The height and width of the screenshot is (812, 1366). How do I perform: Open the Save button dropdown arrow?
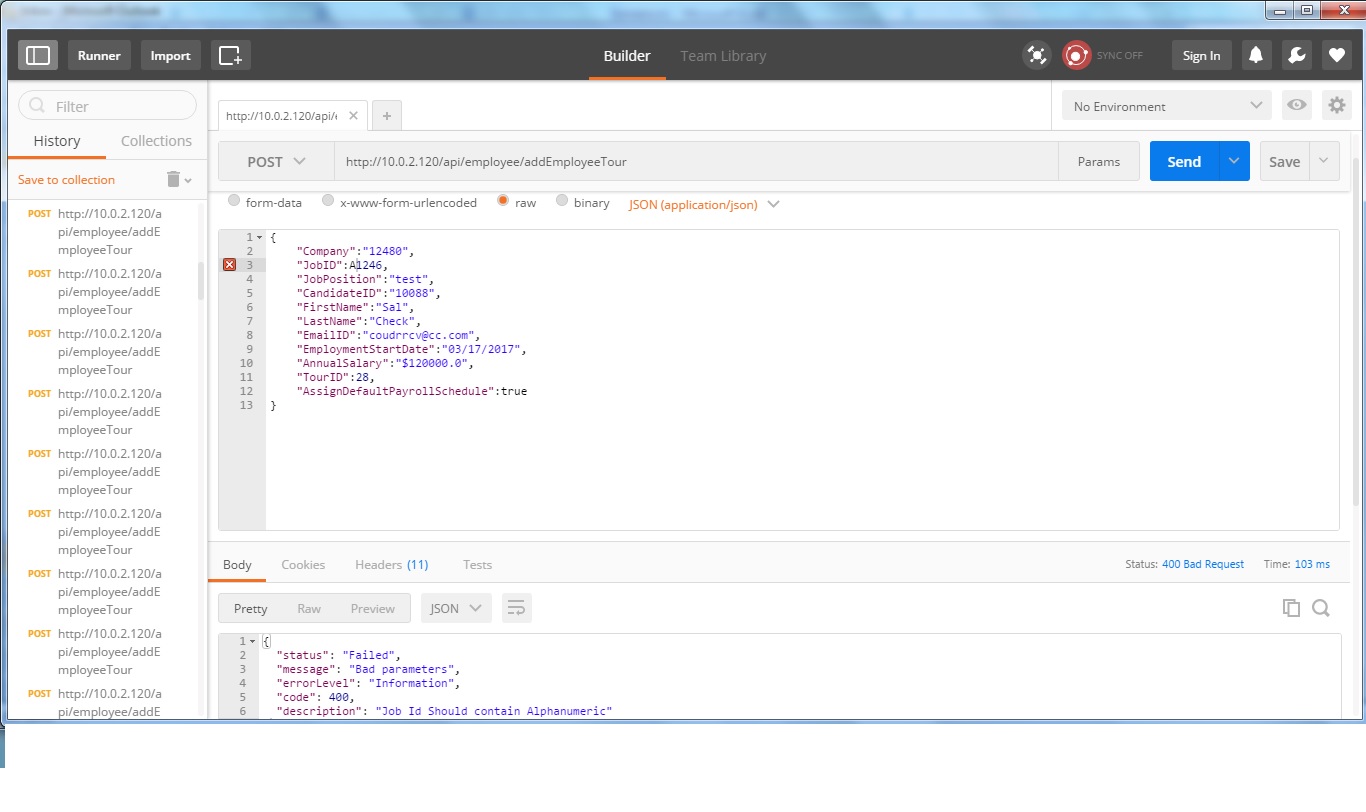(x=1324, y=161)
